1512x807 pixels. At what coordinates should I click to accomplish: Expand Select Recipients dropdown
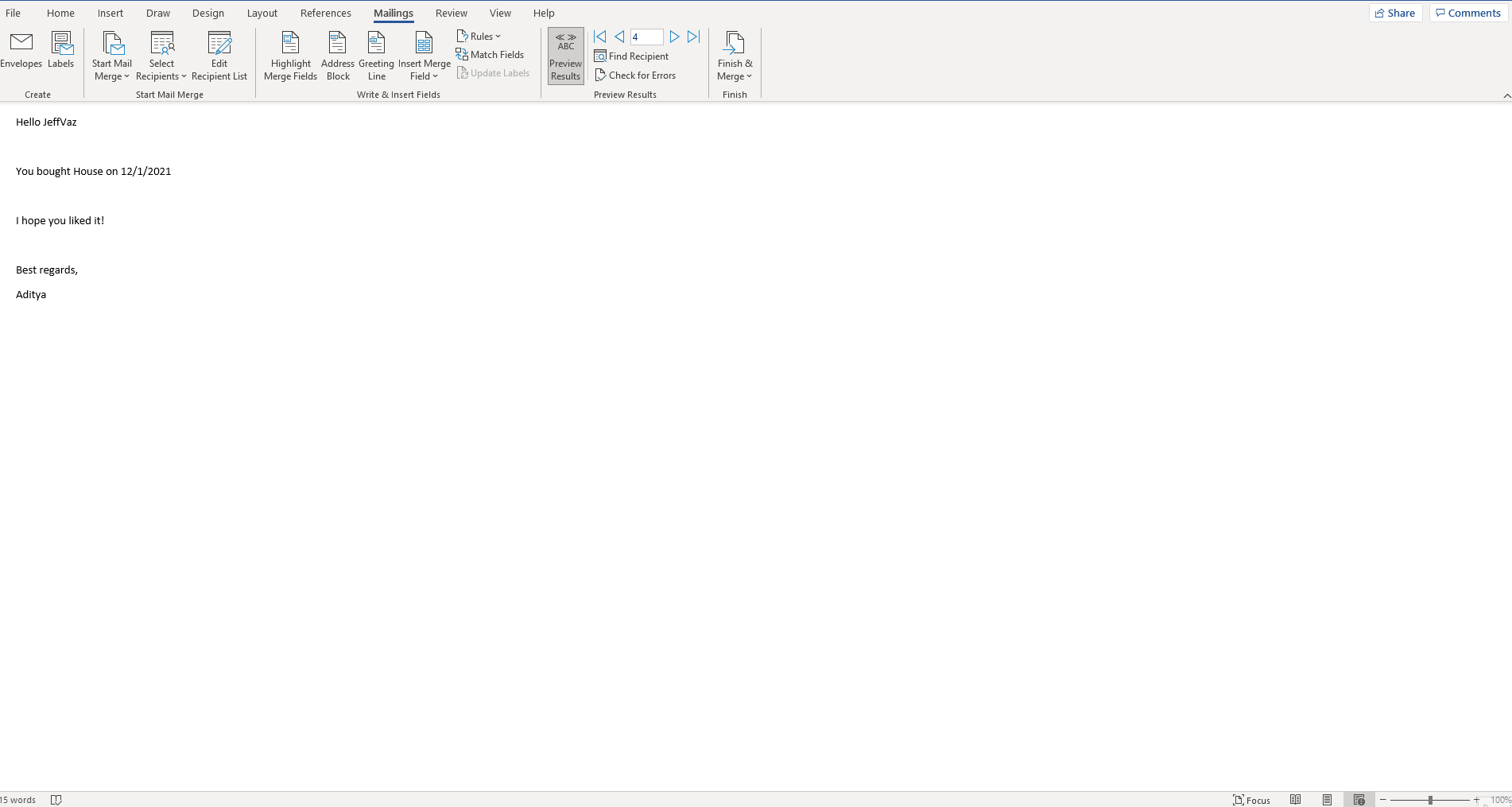[x=161, y=56]
